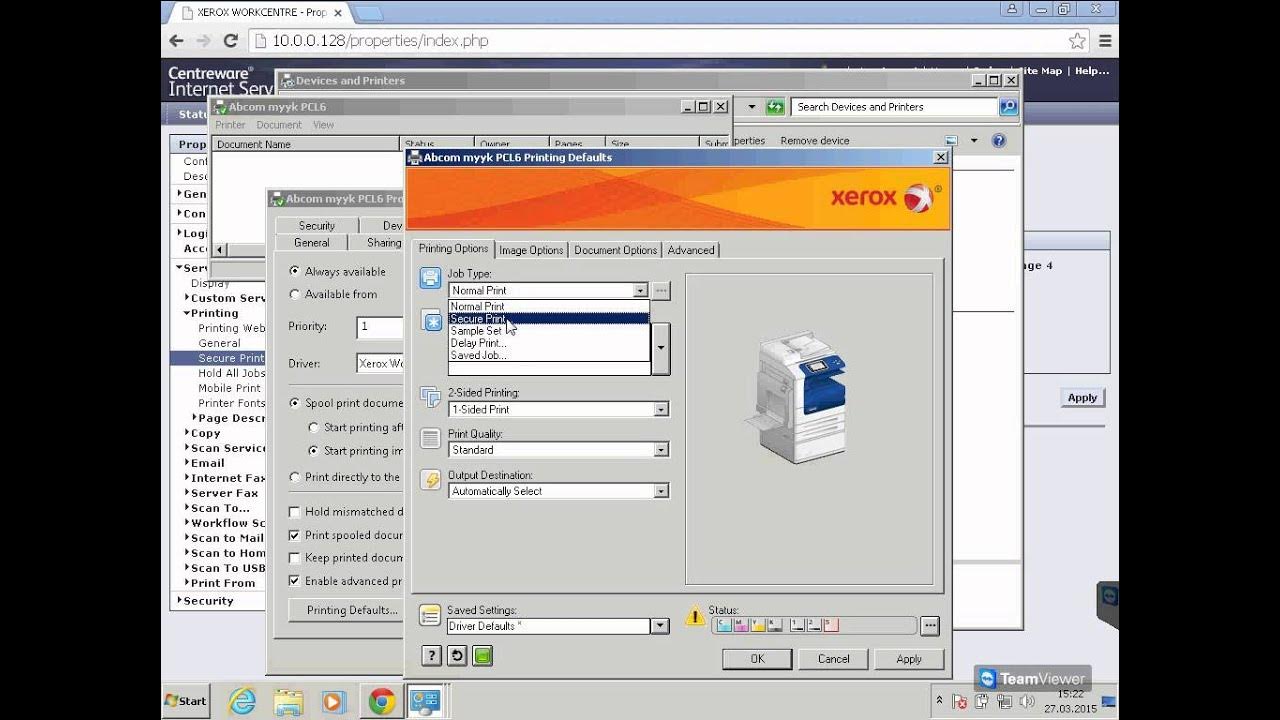Screen dimensions: 1280x720
Task: Reload the browser page
Action: [x=230, y=41]
